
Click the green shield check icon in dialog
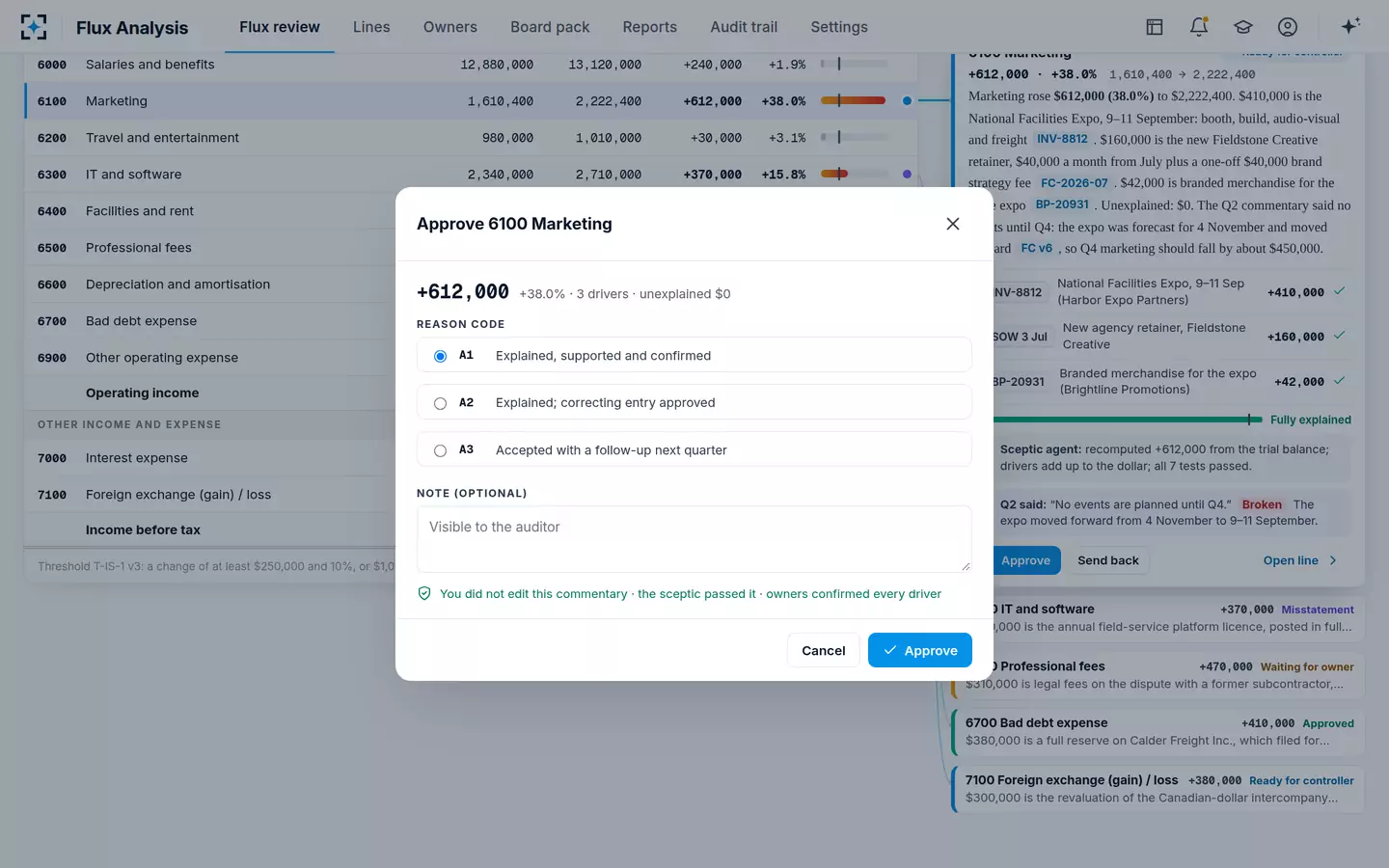424,594
